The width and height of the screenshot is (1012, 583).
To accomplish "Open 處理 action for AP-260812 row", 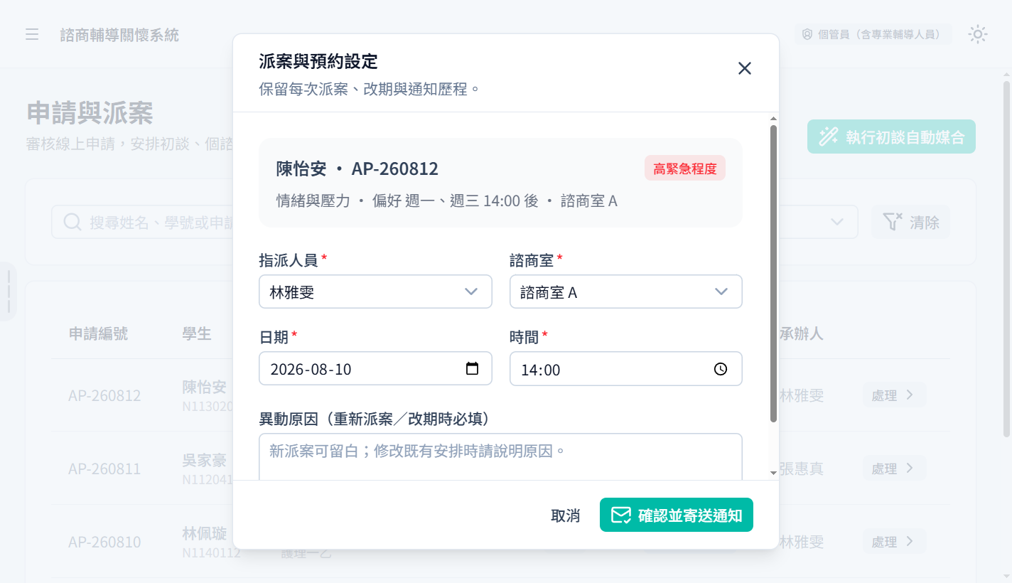I will click(x=893, y=395).
